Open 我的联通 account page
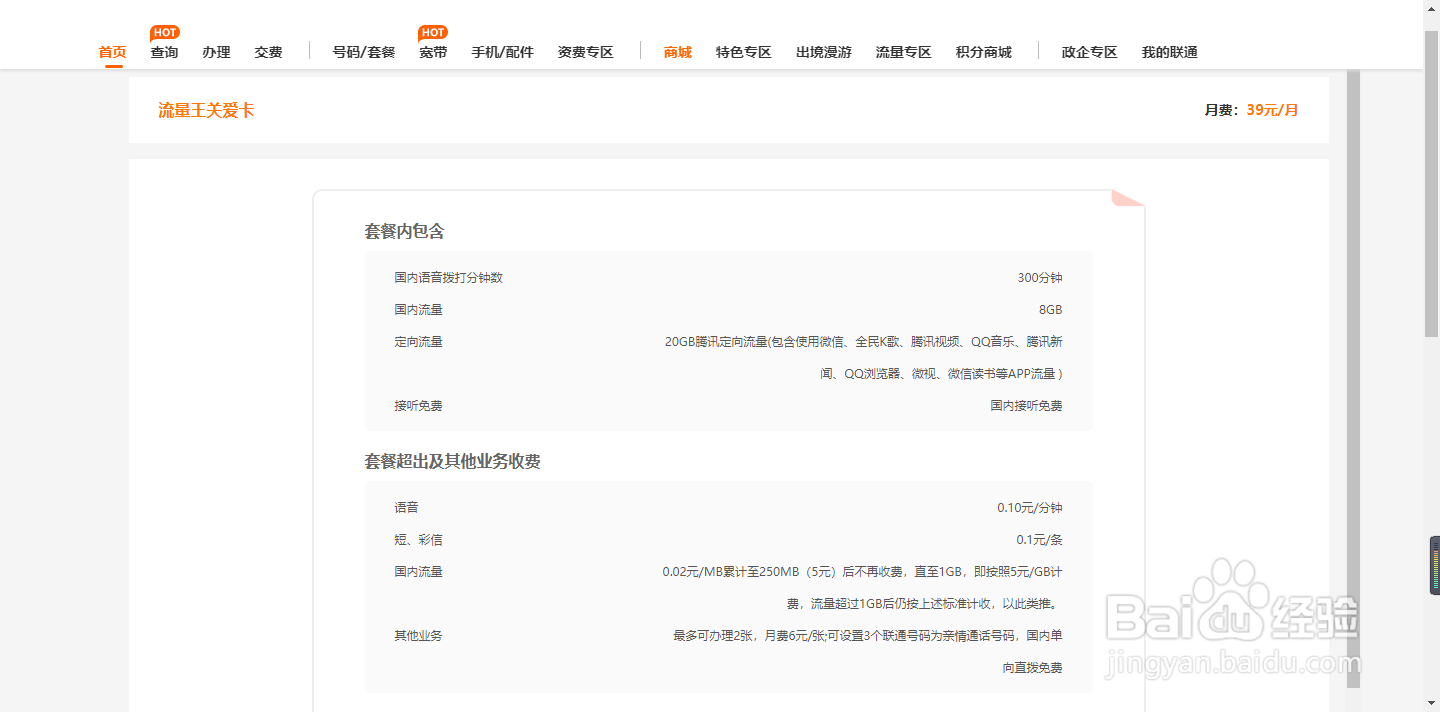 point(1170,52)
